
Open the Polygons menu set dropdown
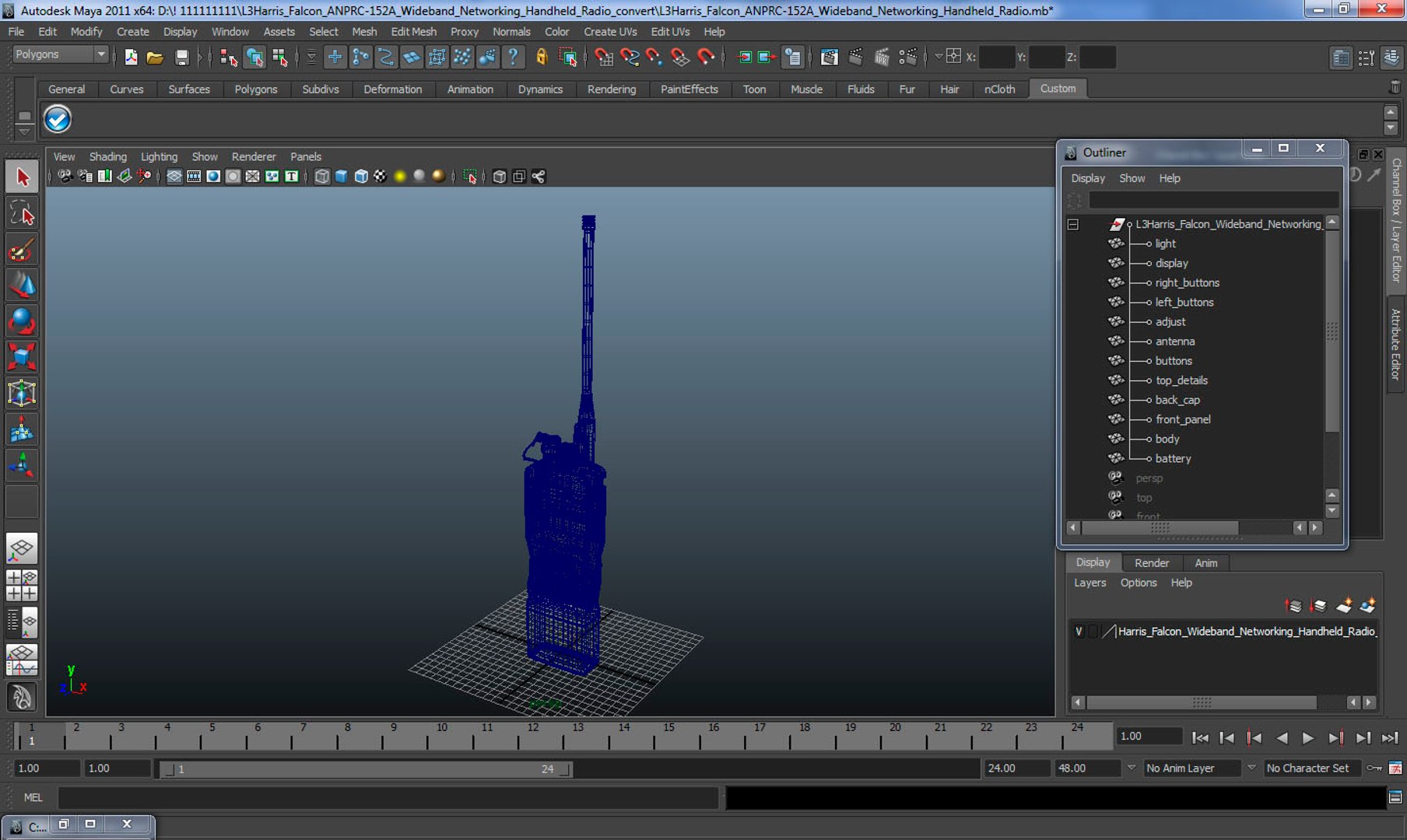click(60, 54)
